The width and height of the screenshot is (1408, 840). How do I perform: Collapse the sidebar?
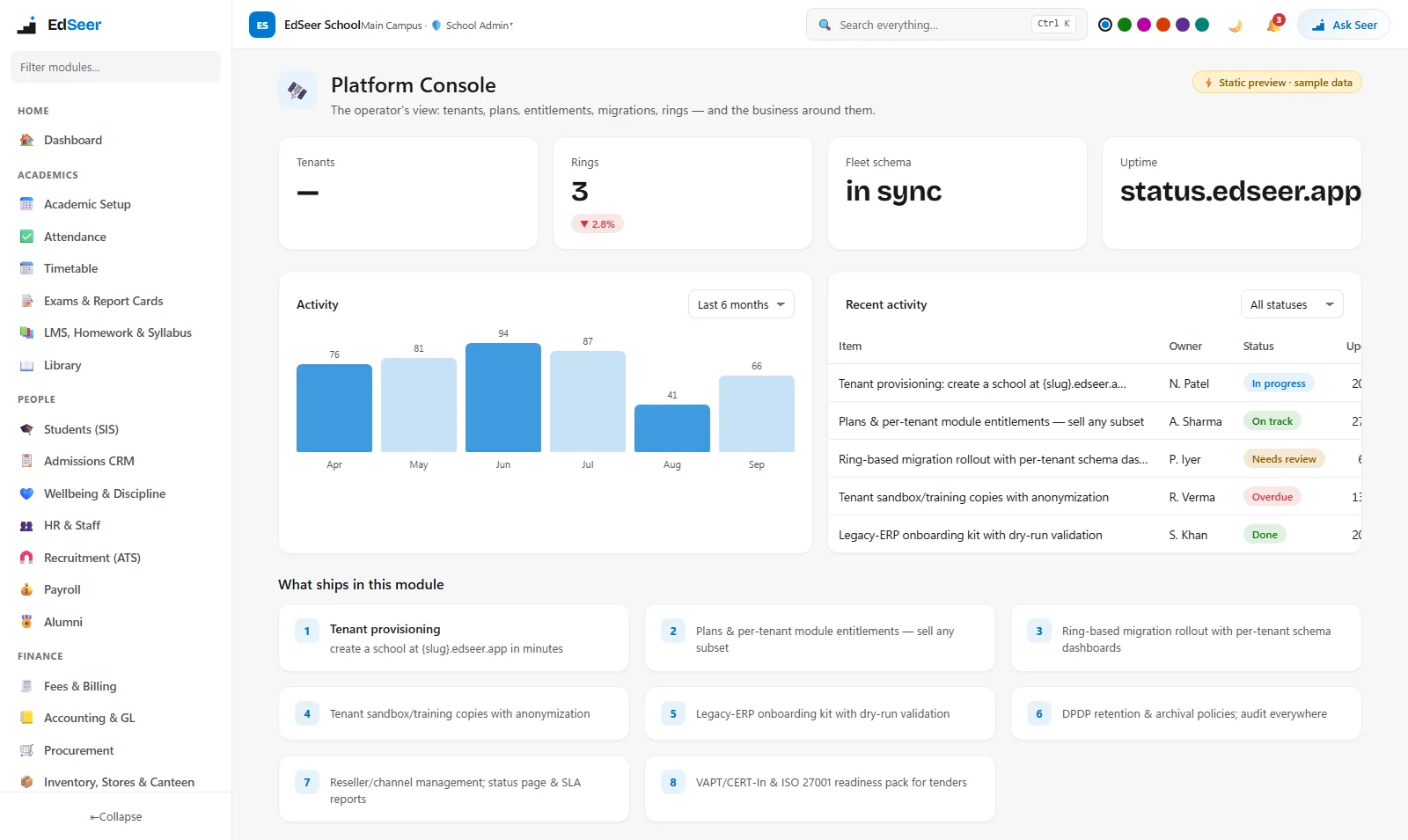click(116, 817)
